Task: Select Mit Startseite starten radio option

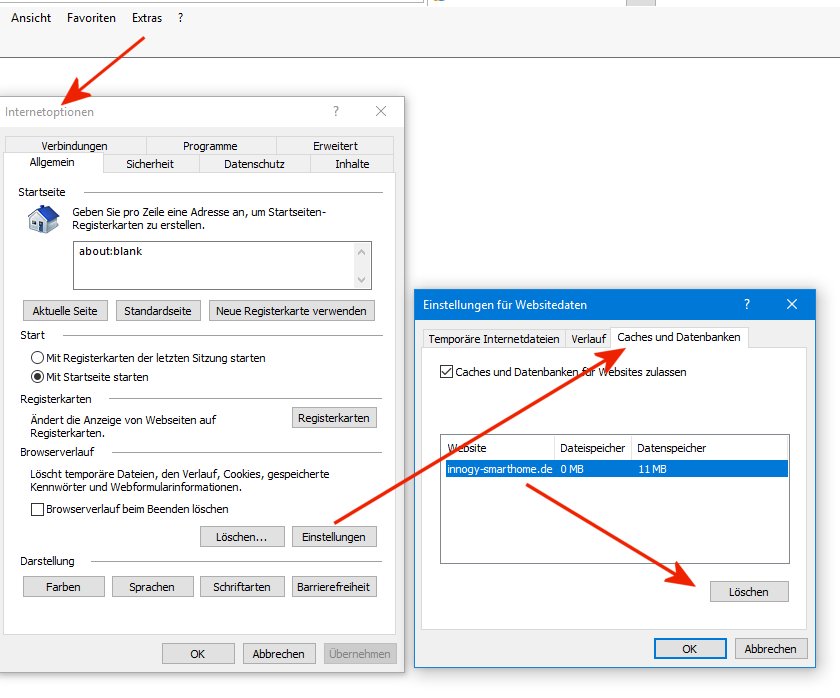Action: pyautogui.click(x=38, y=377)
